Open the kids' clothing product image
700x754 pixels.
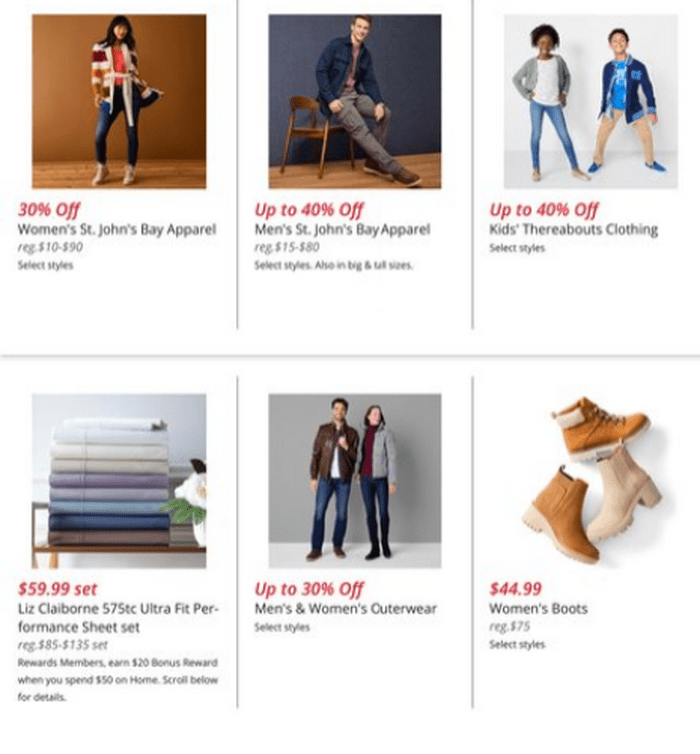pos(591,101)
